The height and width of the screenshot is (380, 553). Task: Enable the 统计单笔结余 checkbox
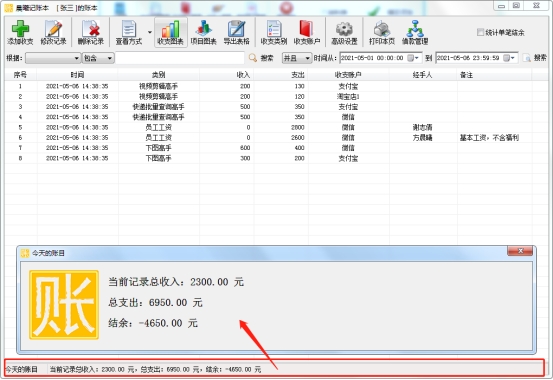coord(480,32)
